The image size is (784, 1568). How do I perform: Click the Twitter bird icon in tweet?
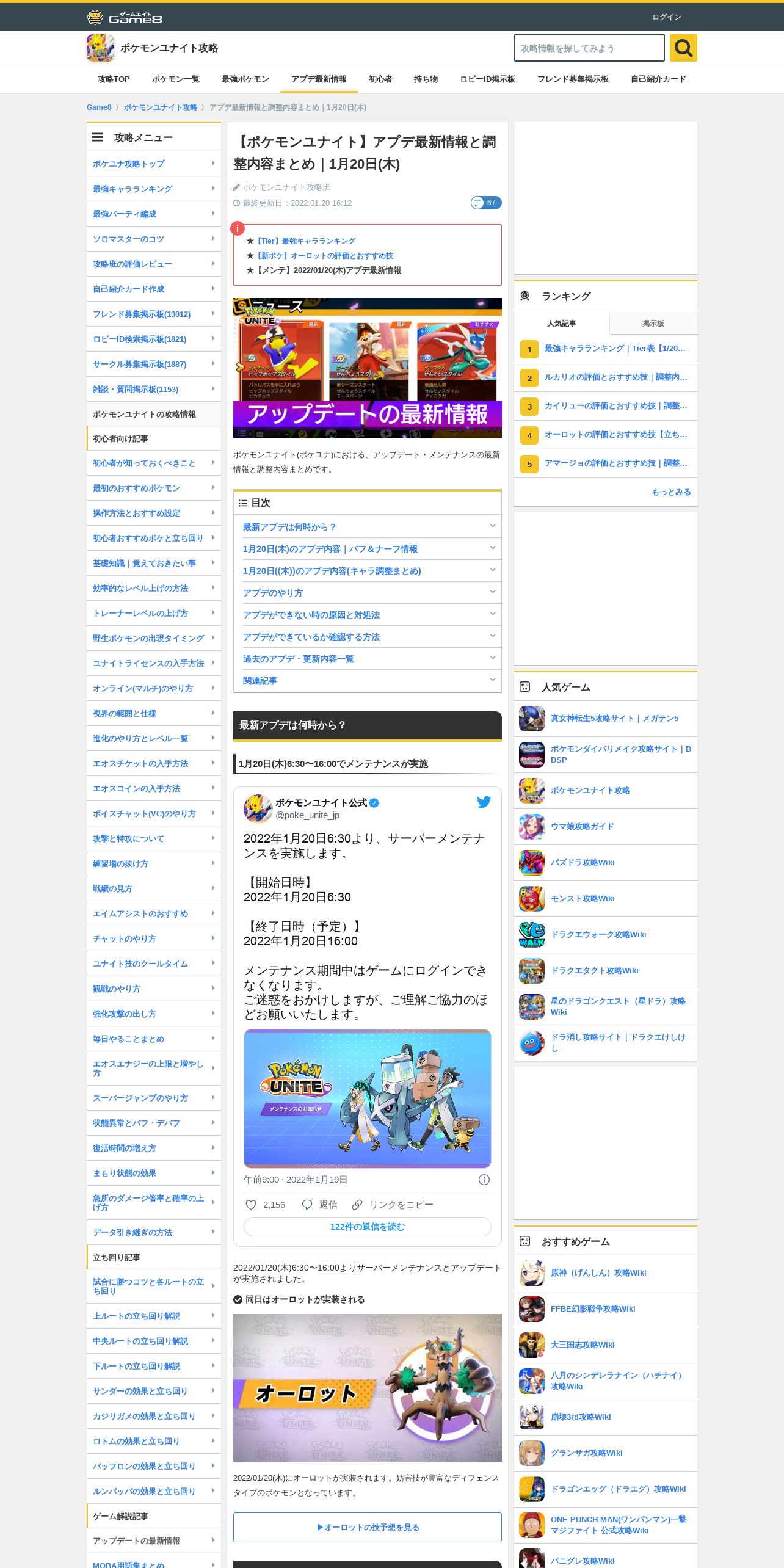484,802
